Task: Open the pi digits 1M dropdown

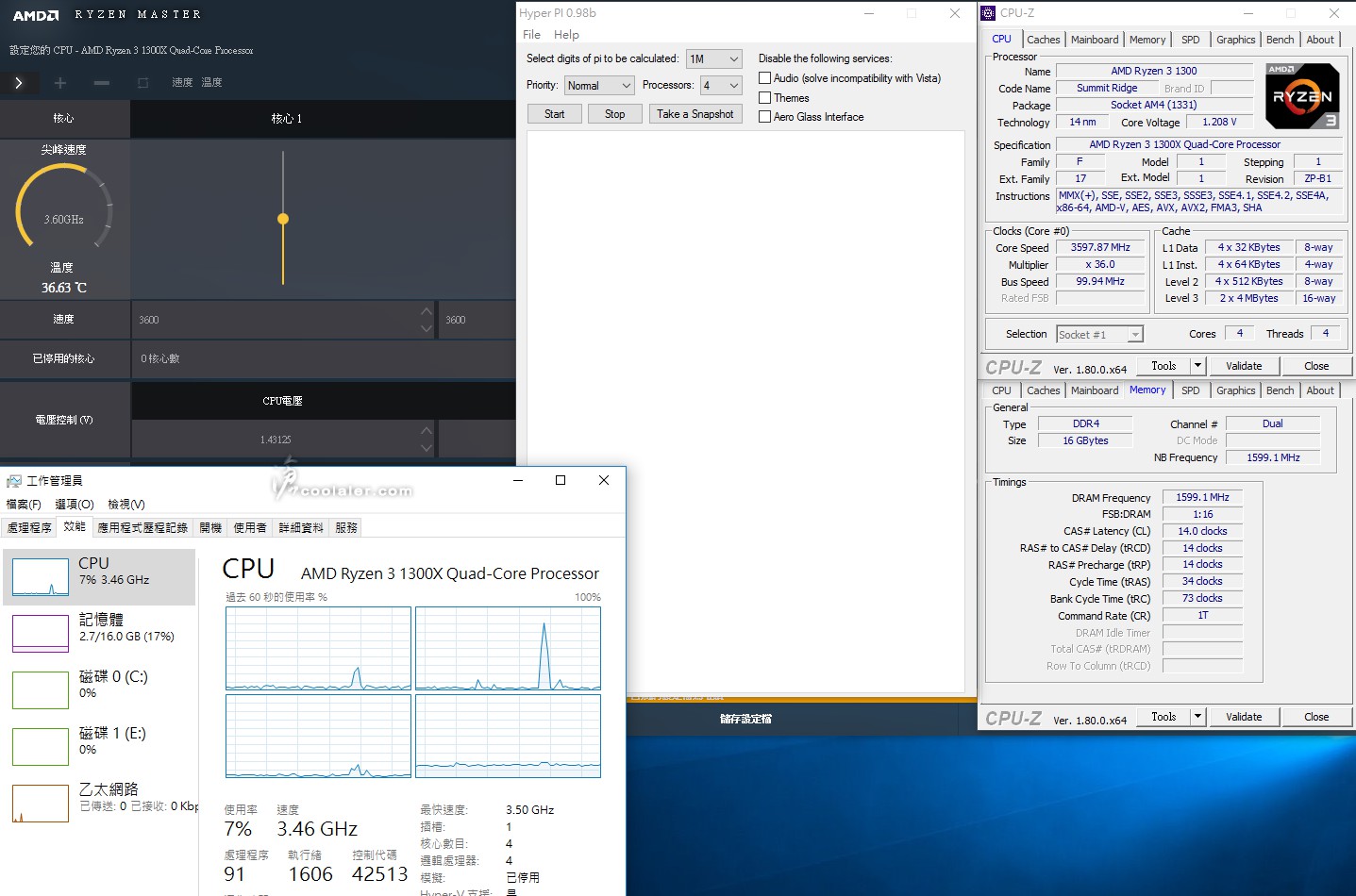Action: tap(714, 59)
